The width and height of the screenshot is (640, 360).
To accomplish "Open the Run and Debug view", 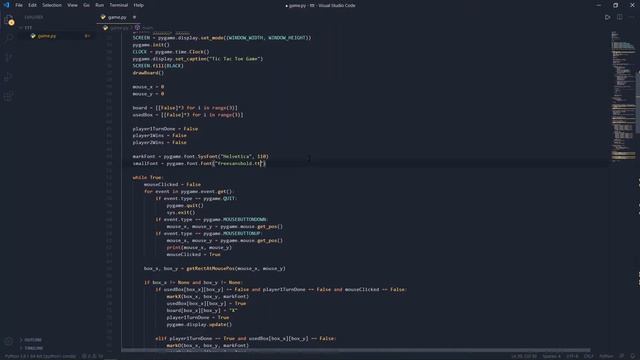I will pyautogui.click(x=9, y=77).
